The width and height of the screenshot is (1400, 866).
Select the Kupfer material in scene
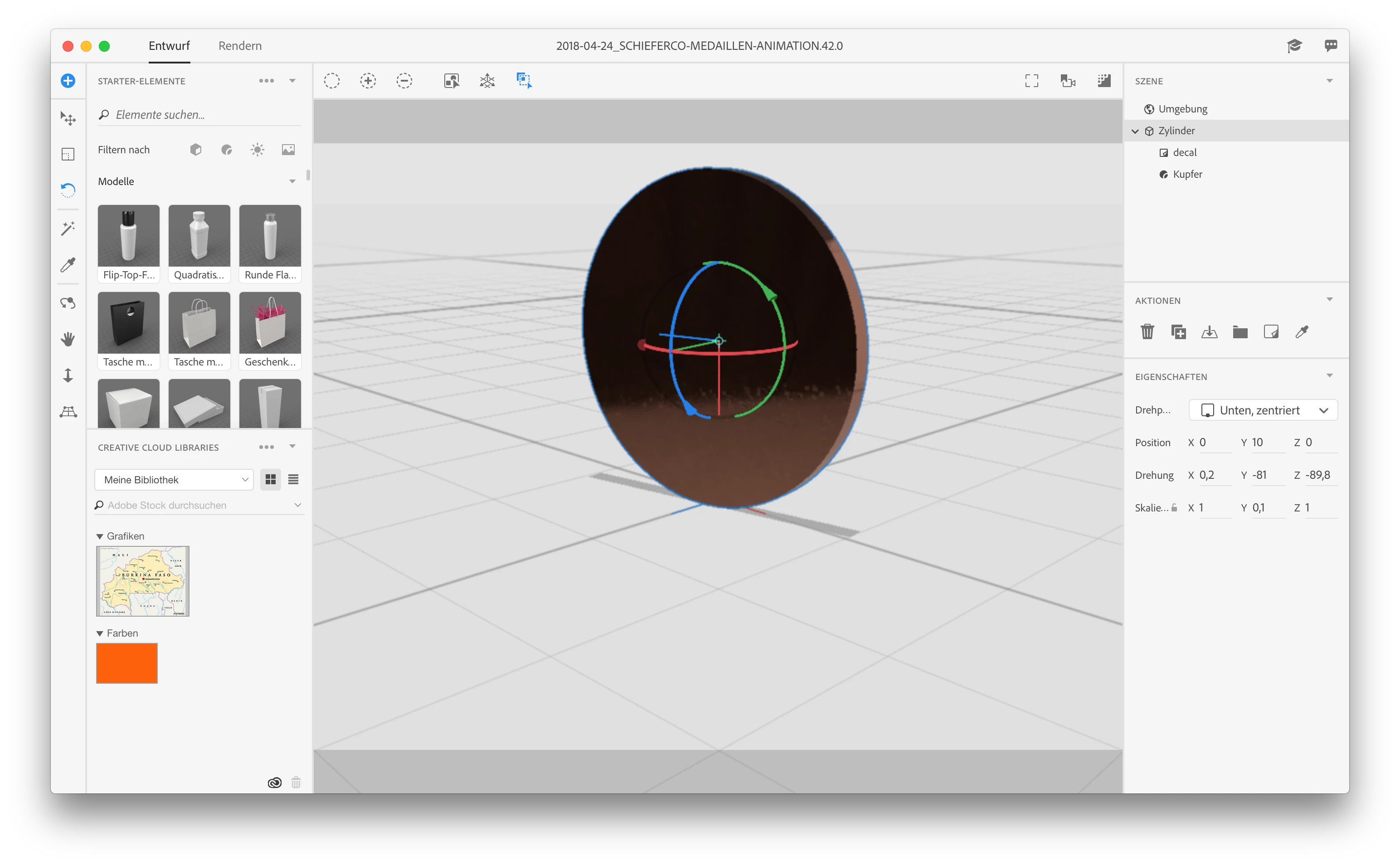click(1187, 174)
